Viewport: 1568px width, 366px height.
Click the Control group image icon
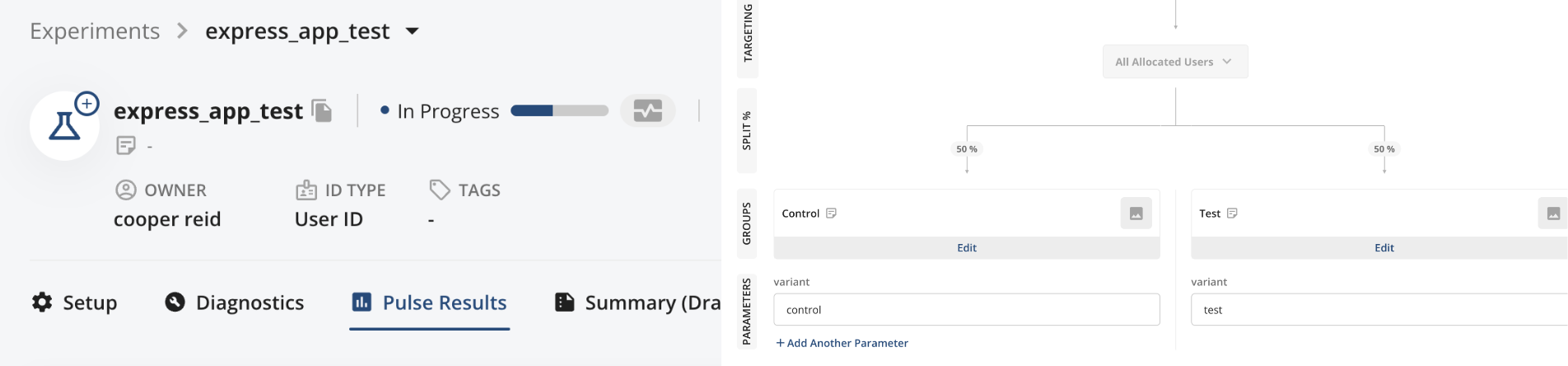coord(1136,213)
